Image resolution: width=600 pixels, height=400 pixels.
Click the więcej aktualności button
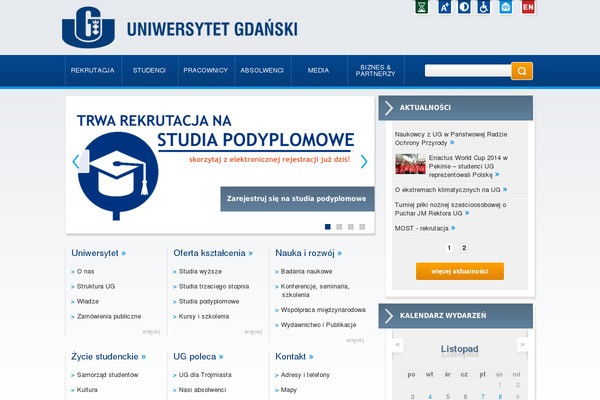(x=460, y=271)
